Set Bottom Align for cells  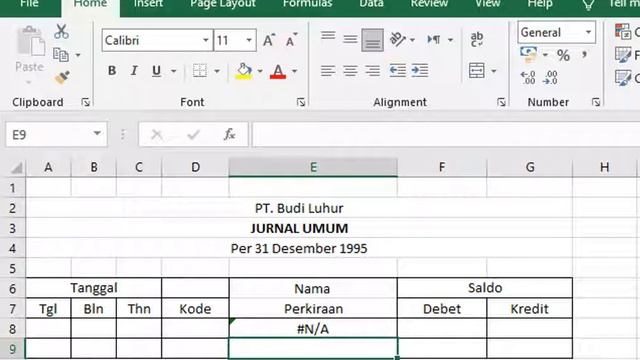372,40
